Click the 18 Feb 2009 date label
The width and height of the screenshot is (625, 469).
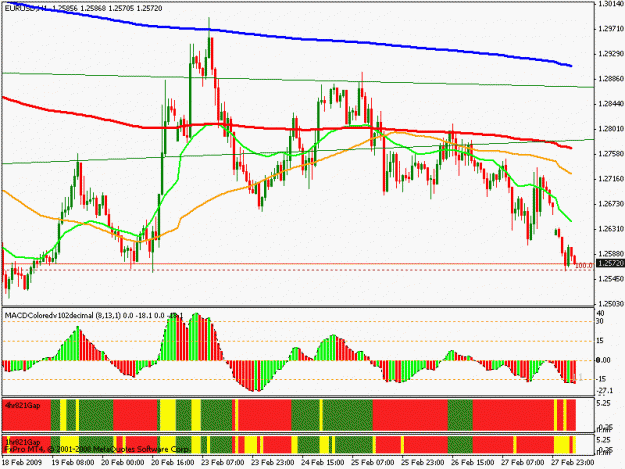(22, 463)
